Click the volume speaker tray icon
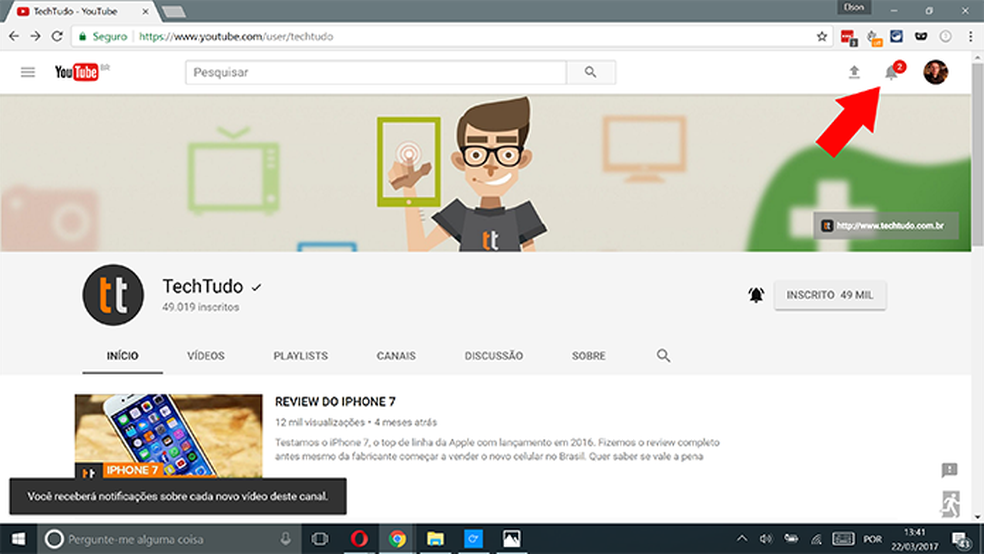Image resolution: width=984 pixels, height=554 pixels. coord(766,539)
